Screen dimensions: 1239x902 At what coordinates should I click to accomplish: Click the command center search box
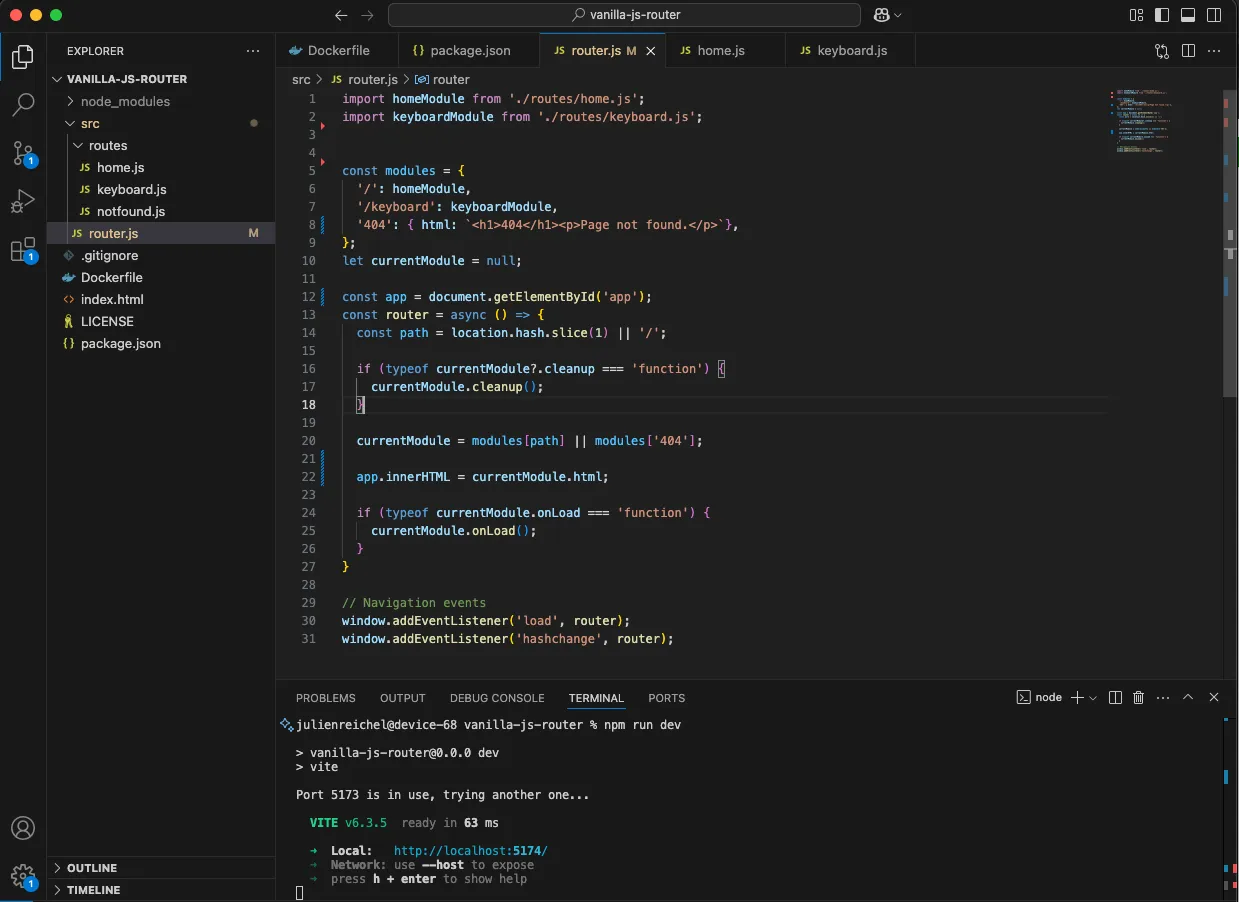(624, 15)
